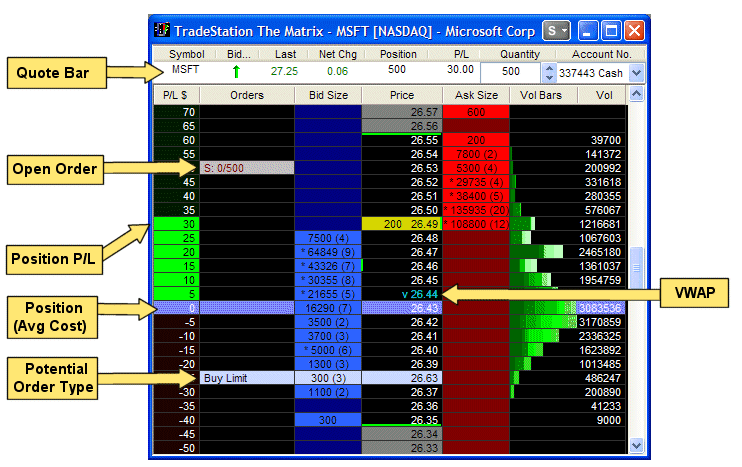Viewport: 742px width, 467px height.
Task: Click the scroll down arrow of the Matrix
Action: pyautogui.click(x=636, y=445)
